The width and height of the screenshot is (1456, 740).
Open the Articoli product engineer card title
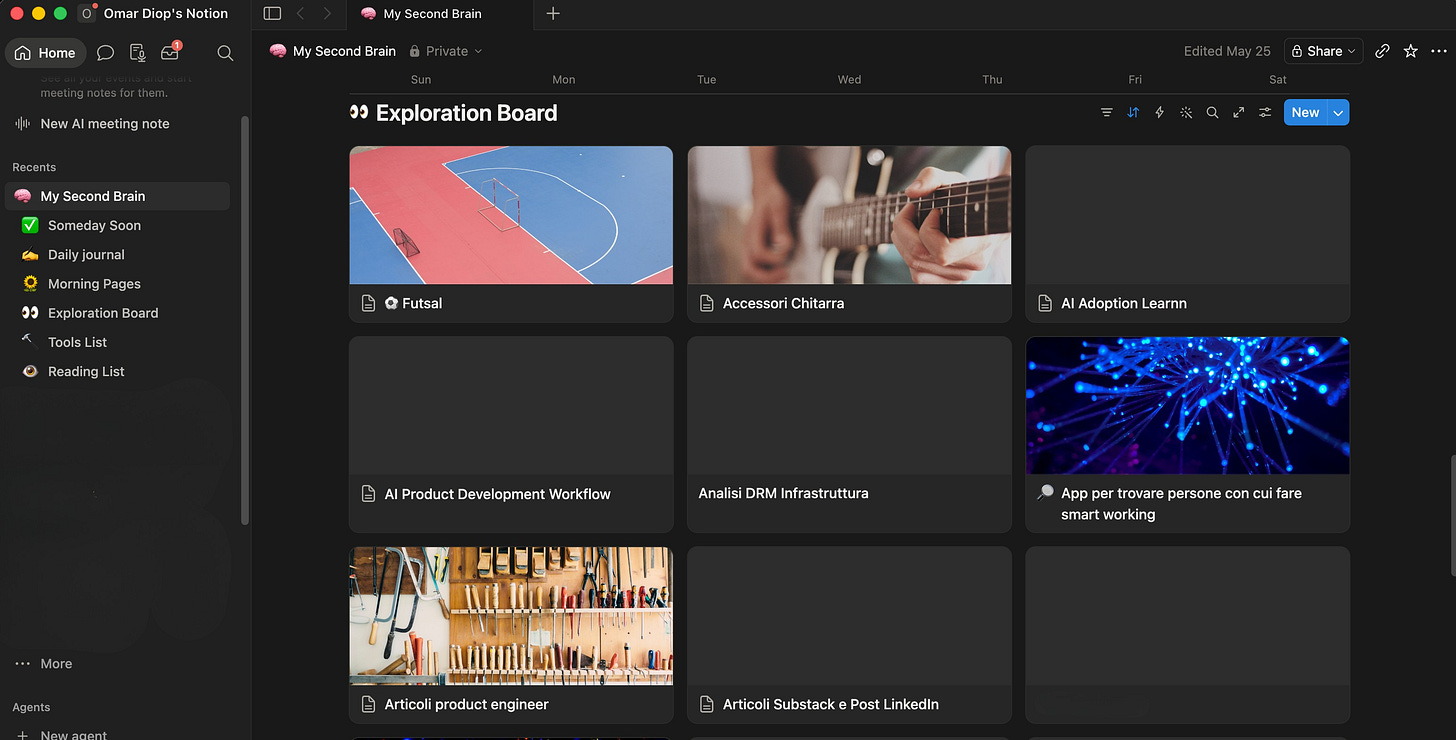pos(466,704)
